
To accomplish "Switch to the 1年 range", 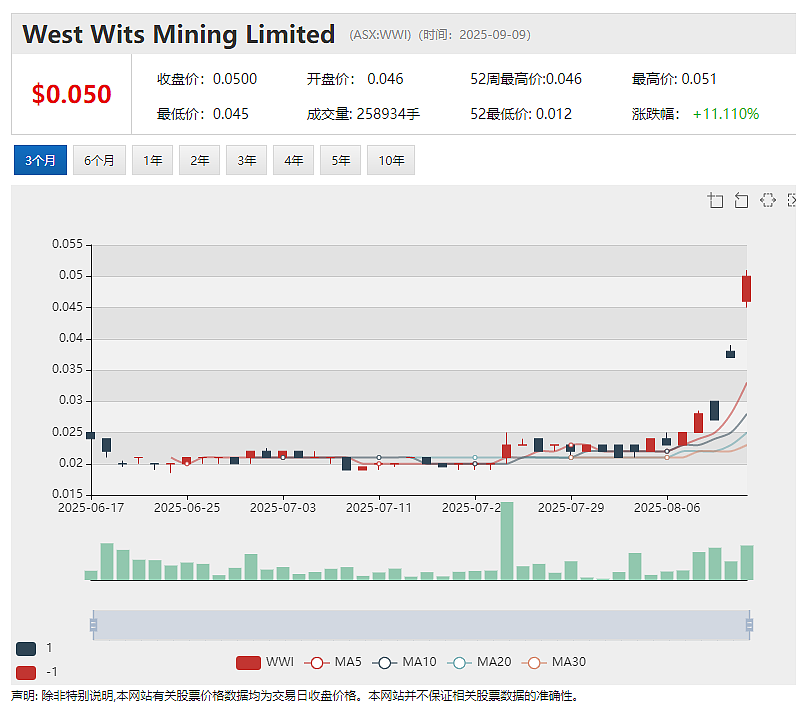I will pyautogui.click(x=152, y=160).
